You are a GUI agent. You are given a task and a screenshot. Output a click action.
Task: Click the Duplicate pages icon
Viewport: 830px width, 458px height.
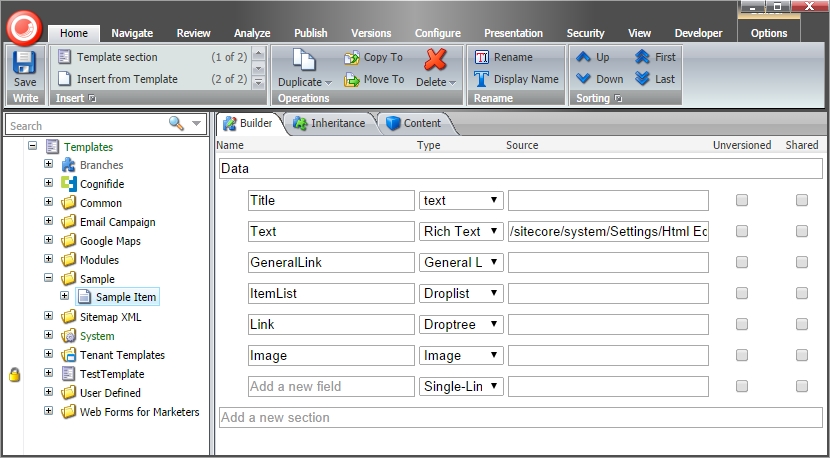pyautogui.click(x=304, y=60)
